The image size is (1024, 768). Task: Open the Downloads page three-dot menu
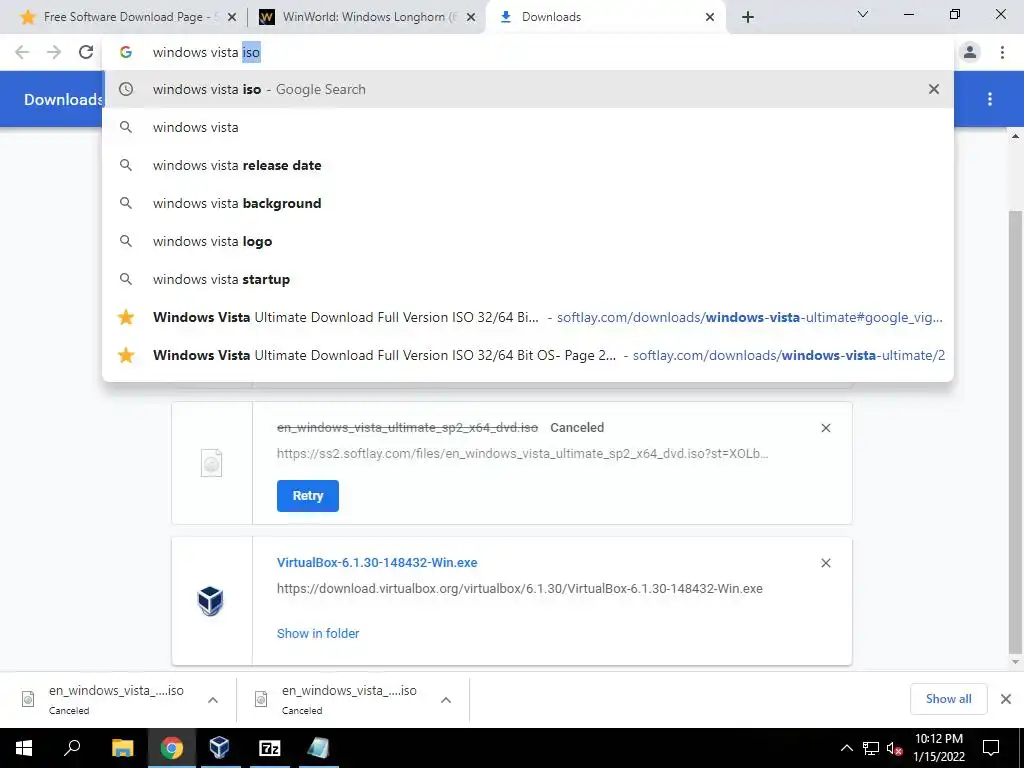coord(990,99)
